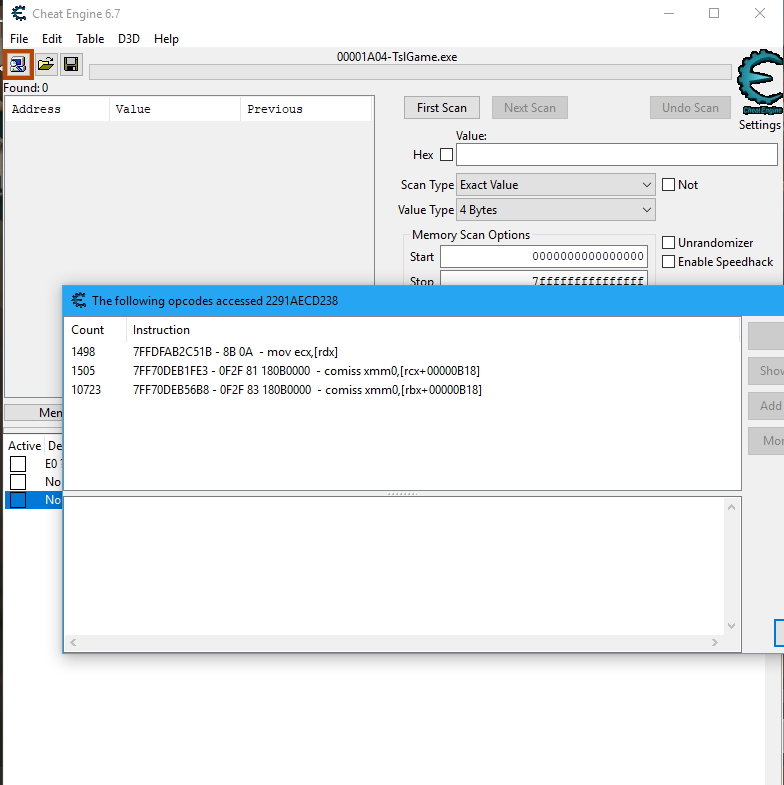The height and width of the screenshot is (785, 784).
Task: Click the Previous column header
Action: coord(306,109)
